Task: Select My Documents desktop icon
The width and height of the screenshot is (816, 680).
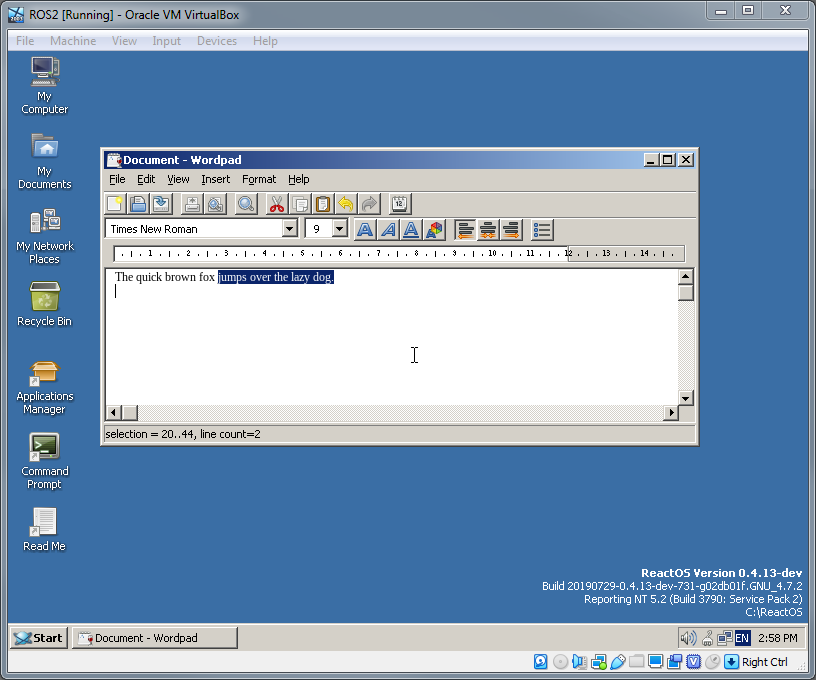Action: tap(45, 161)
